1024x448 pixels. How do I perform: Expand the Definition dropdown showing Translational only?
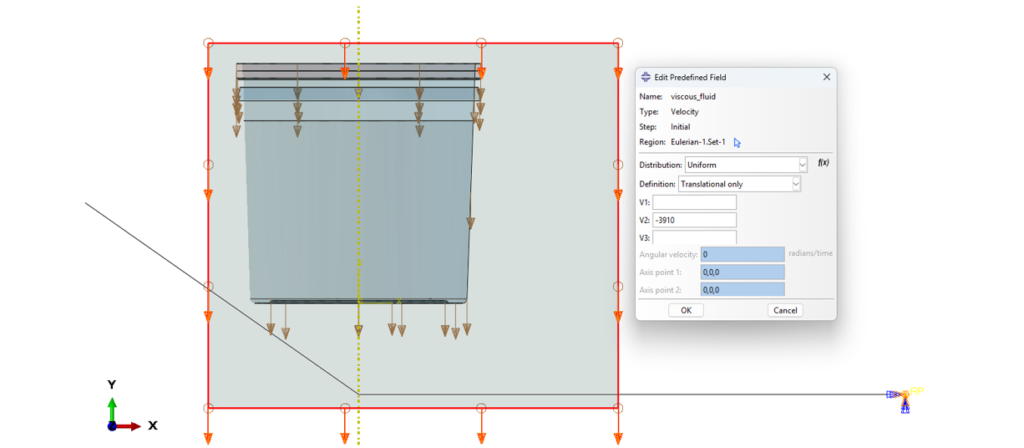pos(739,184)
